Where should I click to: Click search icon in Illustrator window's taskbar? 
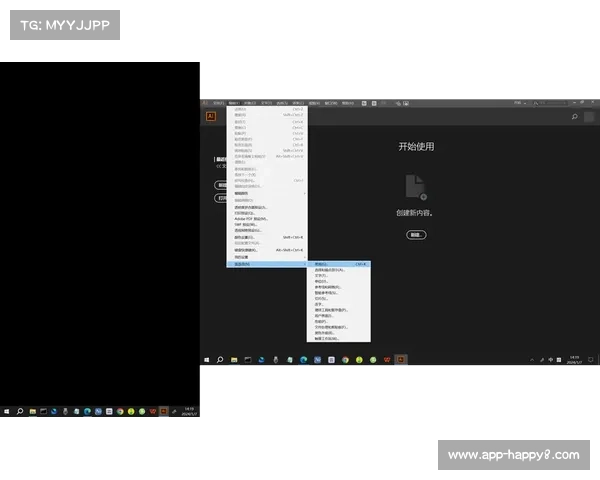(x=220, y=360)
